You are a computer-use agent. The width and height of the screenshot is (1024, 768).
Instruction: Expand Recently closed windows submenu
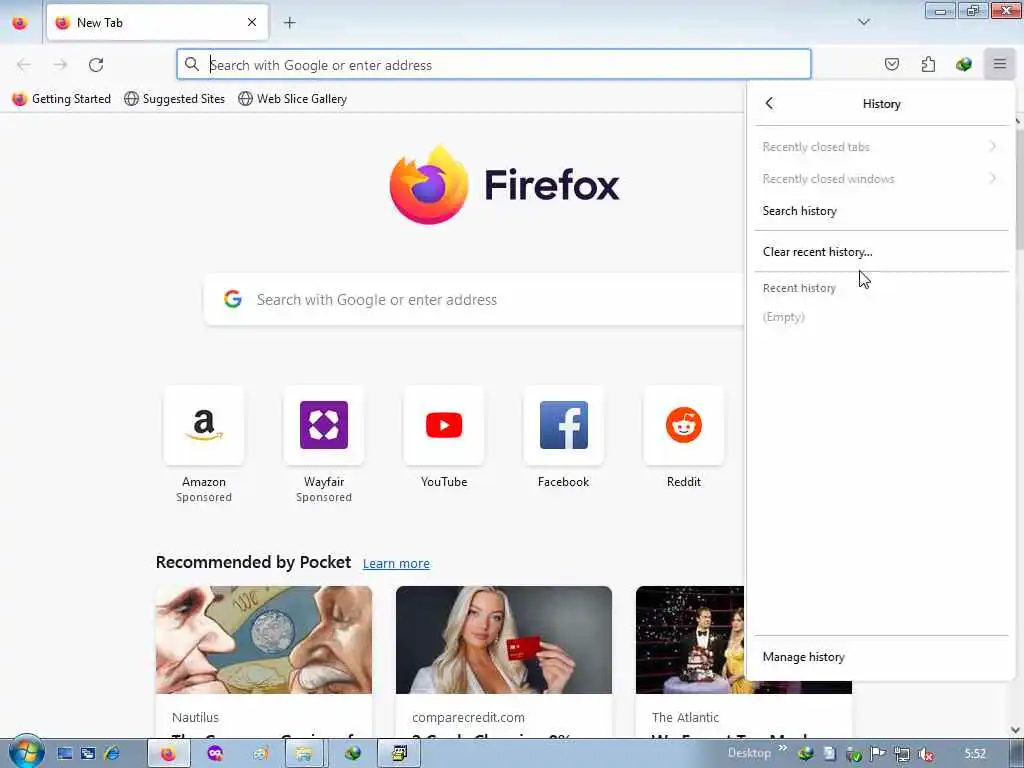(x=882, y=178)
